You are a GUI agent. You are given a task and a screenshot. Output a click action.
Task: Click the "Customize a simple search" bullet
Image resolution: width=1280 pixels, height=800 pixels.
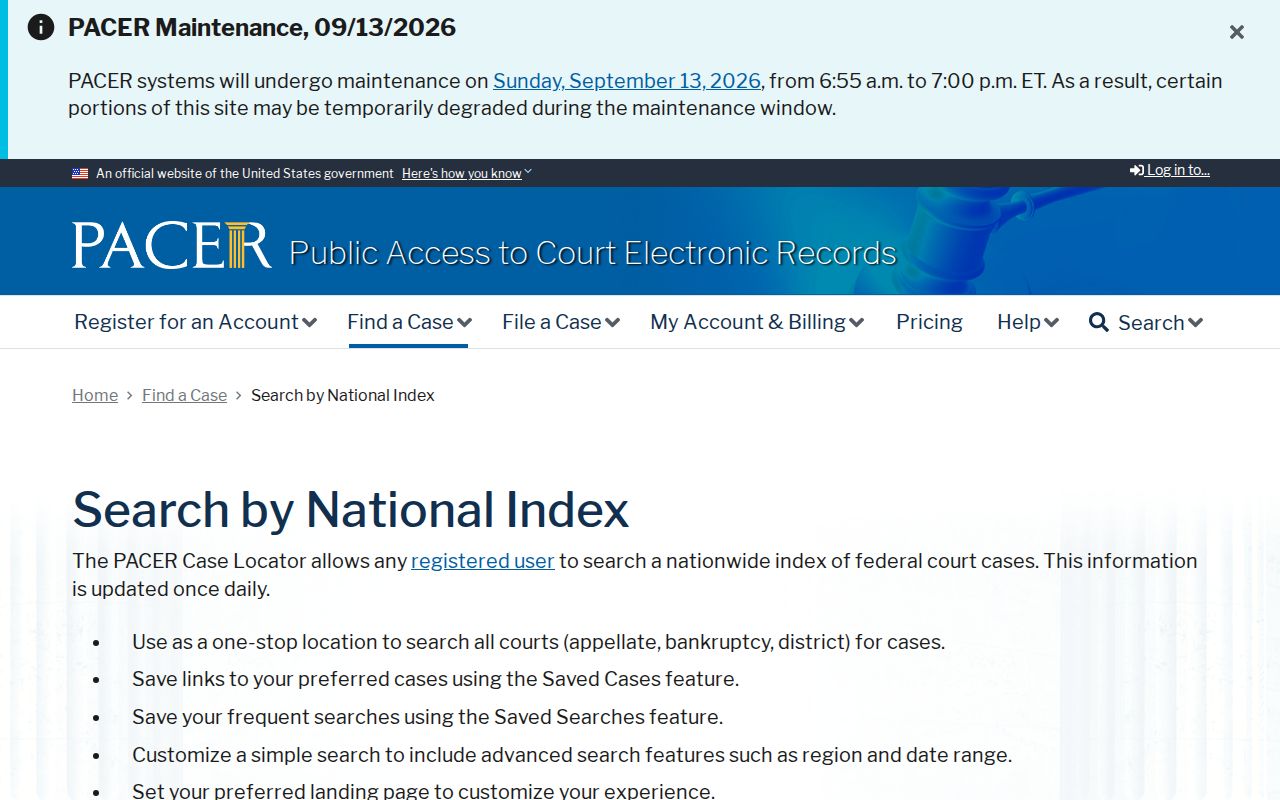tap(572, 755)
